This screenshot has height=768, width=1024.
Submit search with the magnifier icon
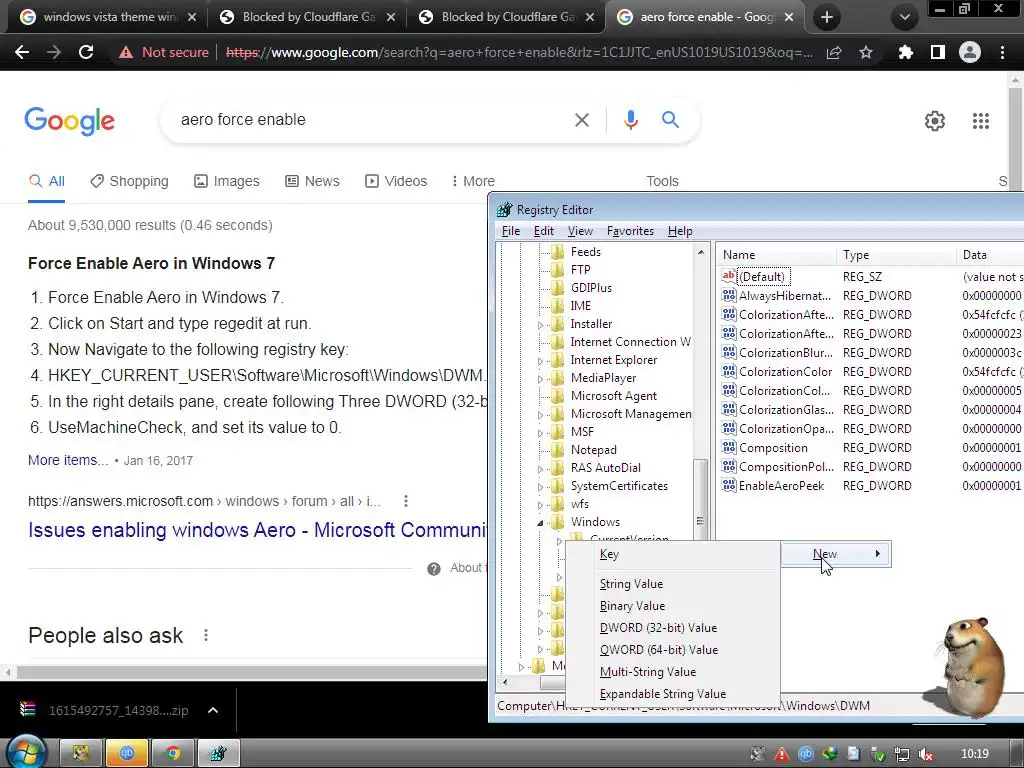click(x=670, y=120)
